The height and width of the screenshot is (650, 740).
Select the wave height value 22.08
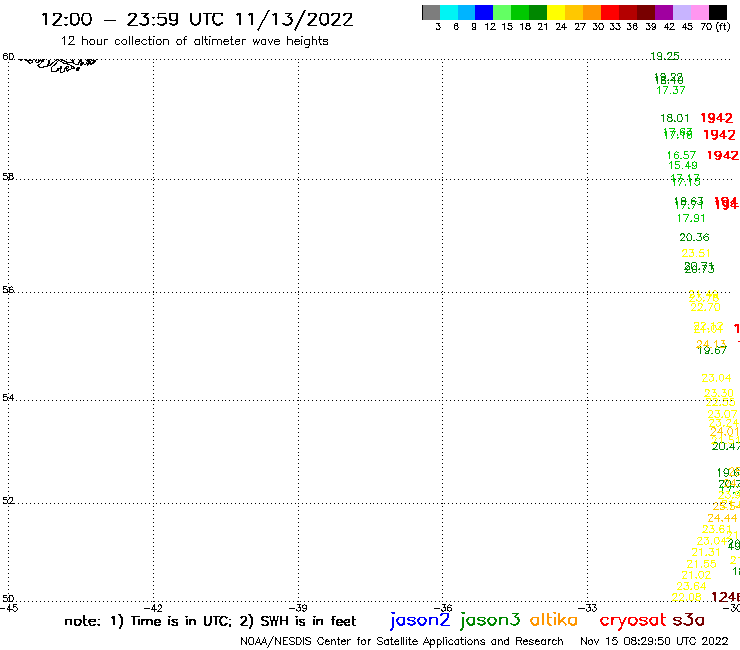tap(686, 597)
